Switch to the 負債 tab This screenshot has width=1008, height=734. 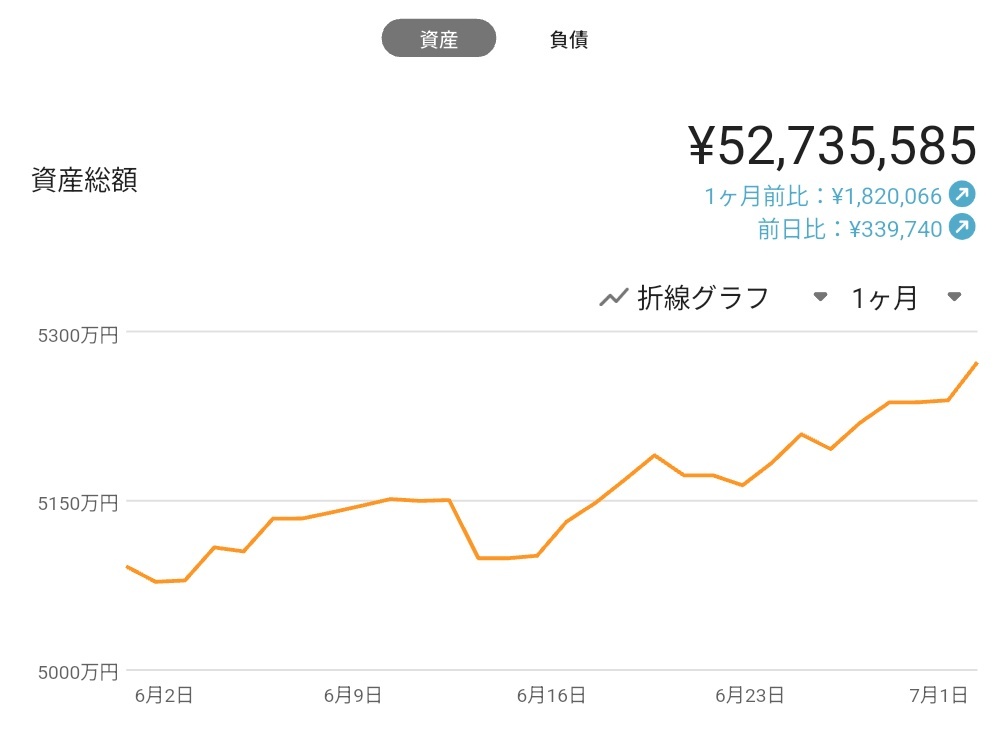tap(569, 39)
